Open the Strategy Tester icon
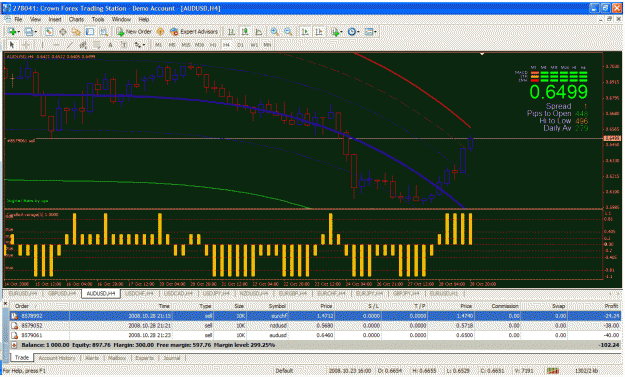Image resolution: width=625 pixels, height=377 pixels. pyautogui.click(x=104, y=32)
